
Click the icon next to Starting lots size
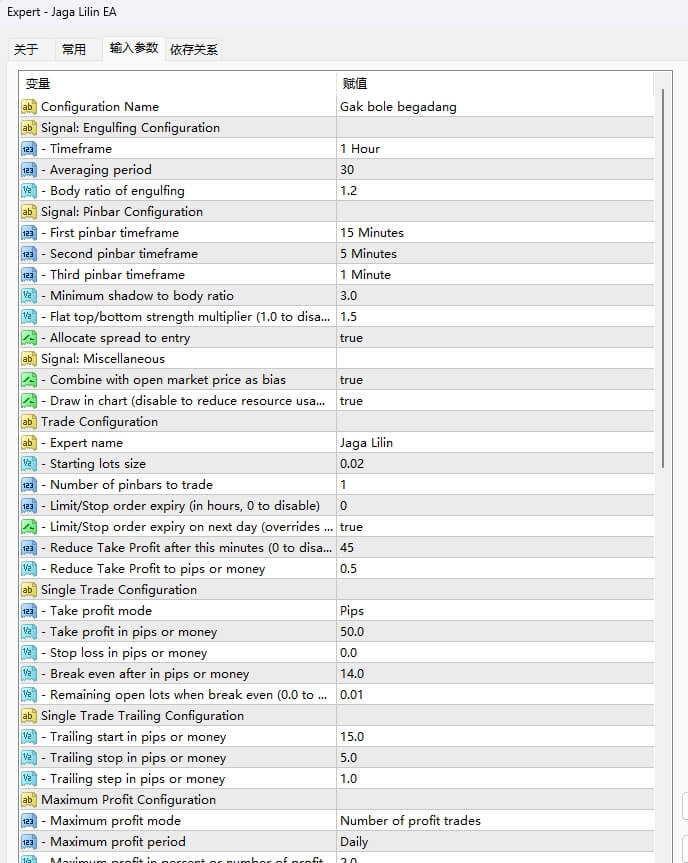tap(28, 464)
